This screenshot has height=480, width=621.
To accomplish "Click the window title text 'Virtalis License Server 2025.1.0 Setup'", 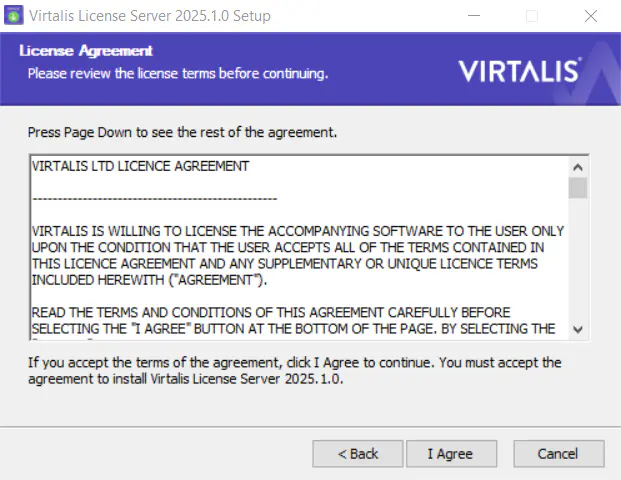I will [x=150, y=16].
